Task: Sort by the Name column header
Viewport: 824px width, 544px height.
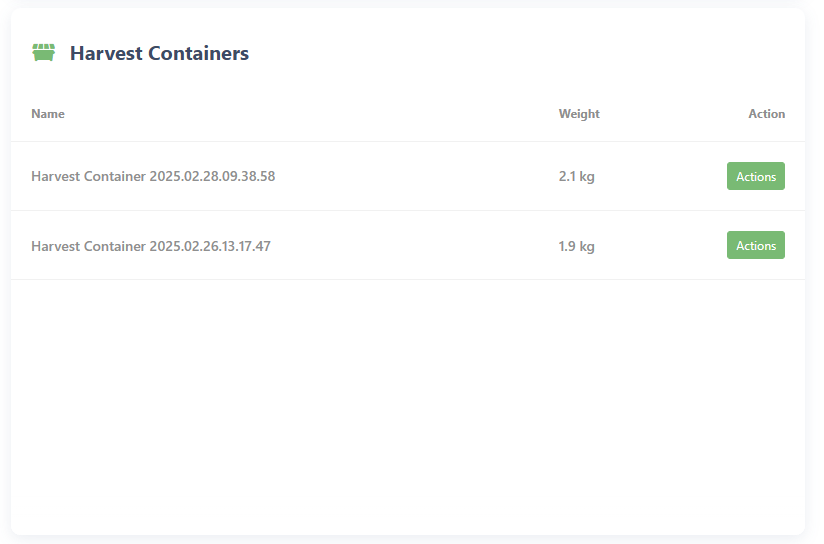Action: (48, 114)
